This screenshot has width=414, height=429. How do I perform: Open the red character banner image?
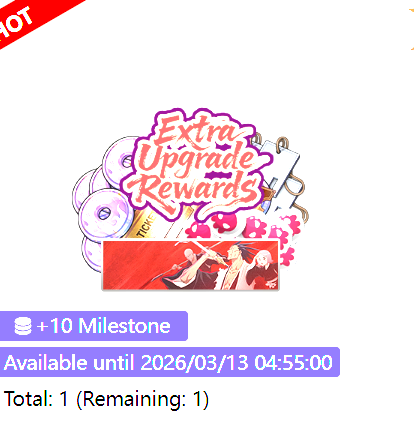coord(190,265)
